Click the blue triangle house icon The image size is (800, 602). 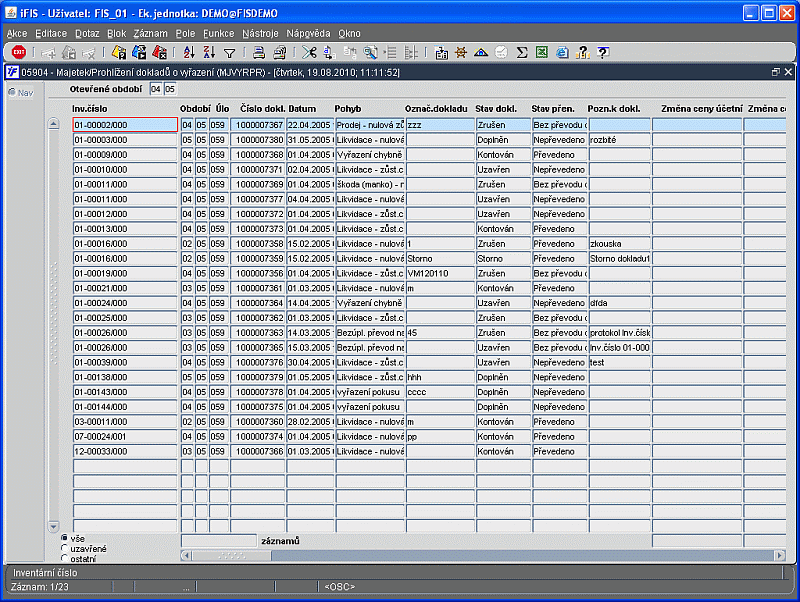pos(481,52)
